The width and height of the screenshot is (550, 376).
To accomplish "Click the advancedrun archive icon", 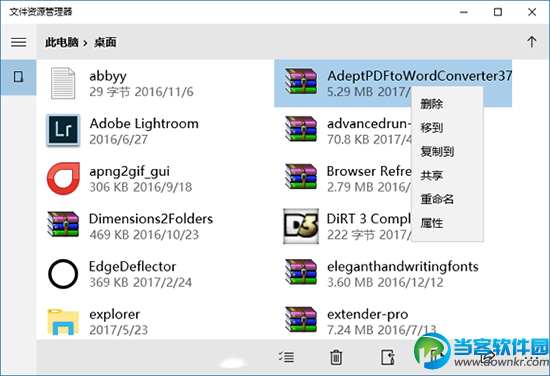I will click(301, 129).
